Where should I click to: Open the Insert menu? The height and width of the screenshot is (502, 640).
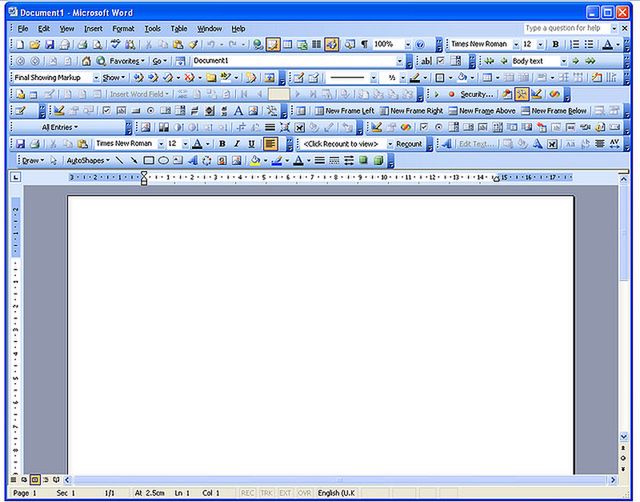coord(93,29)
